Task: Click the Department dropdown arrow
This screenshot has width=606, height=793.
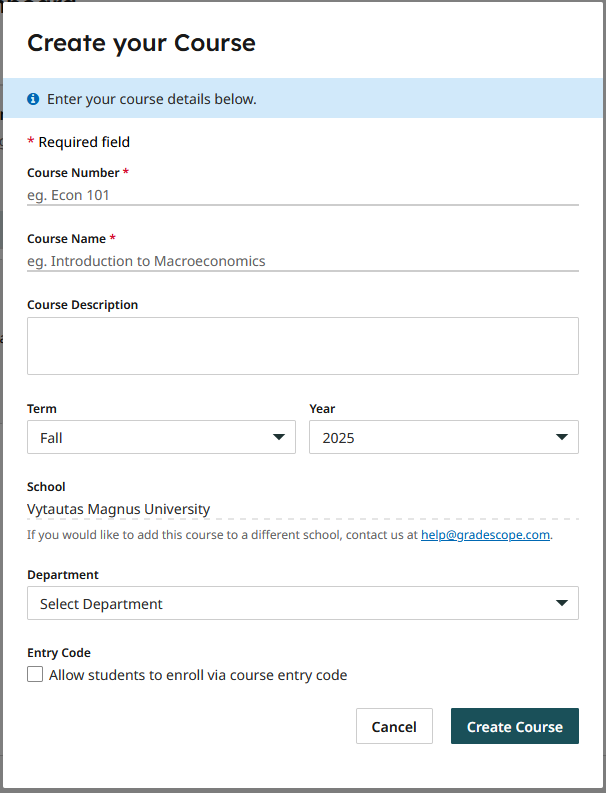Action: tap(561, 604)
